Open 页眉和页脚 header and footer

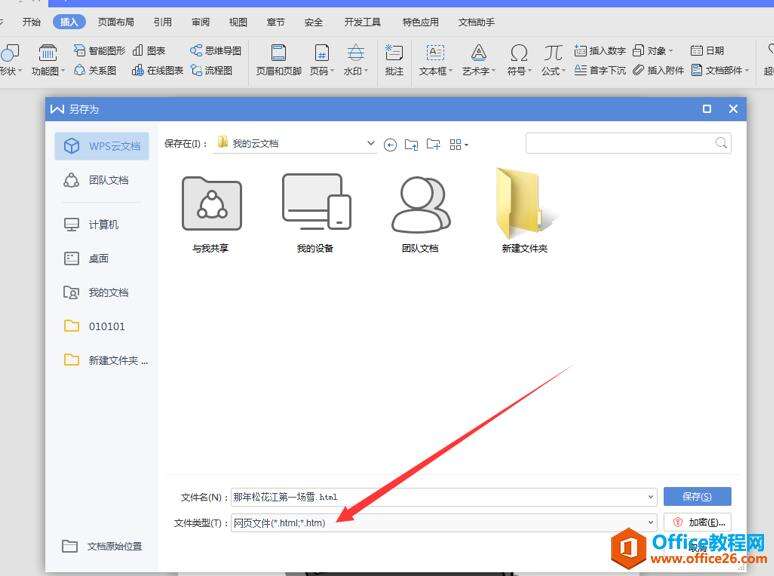[x=278, y=59]
